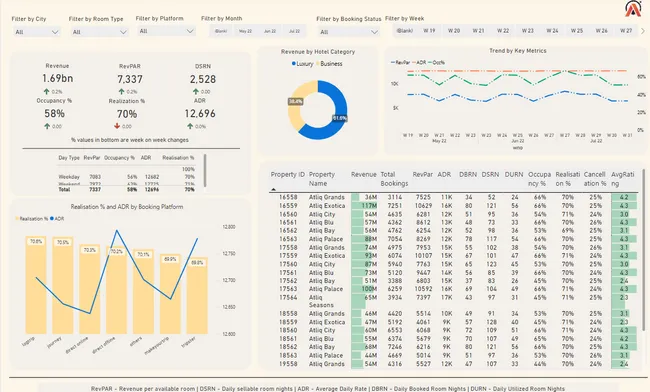This screenshot has width=650, height=392.
Task: Click the 12,696 ADR KPI value
Action: 200,114
